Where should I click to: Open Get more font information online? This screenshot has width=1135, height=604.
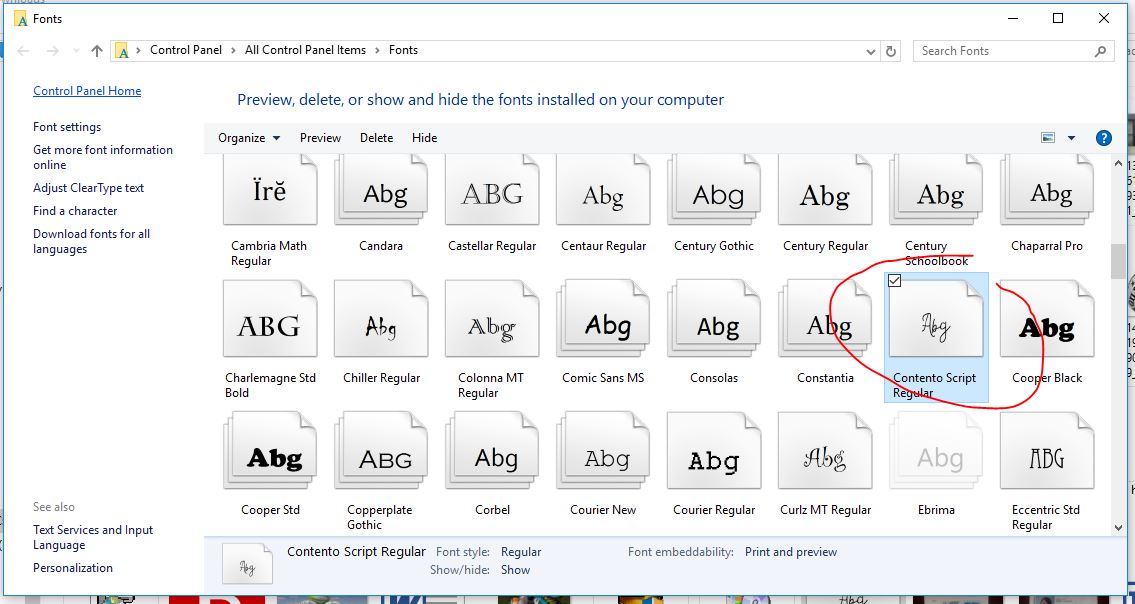click(x=103, y=157)
